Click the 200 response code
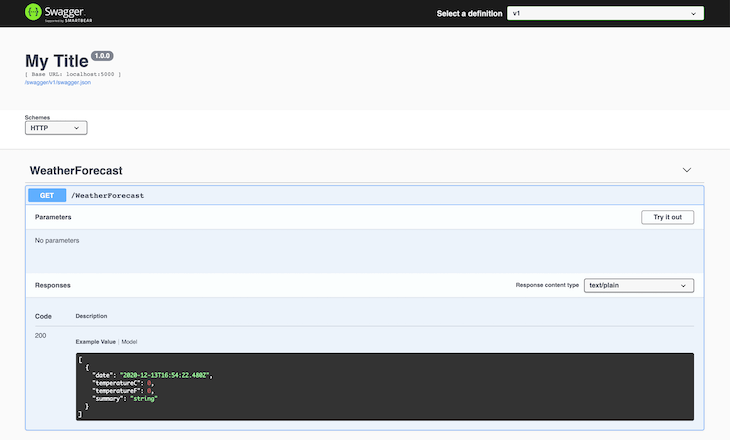730x440 pixels. click(41, 335)
